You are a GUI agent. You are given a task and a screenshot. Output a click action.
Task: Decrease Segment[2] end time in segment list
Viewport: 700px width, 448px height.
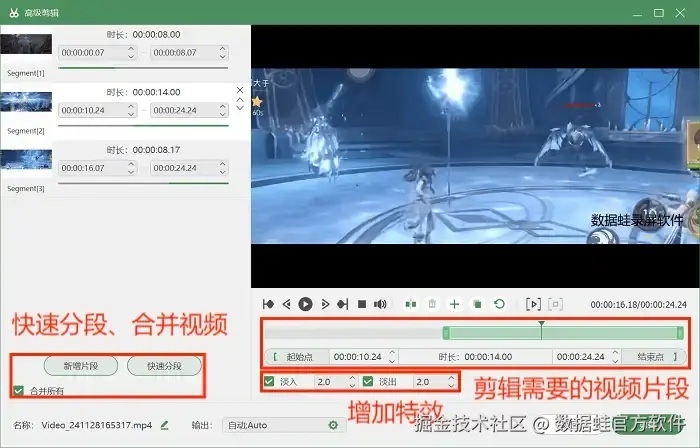pos(223,114)
